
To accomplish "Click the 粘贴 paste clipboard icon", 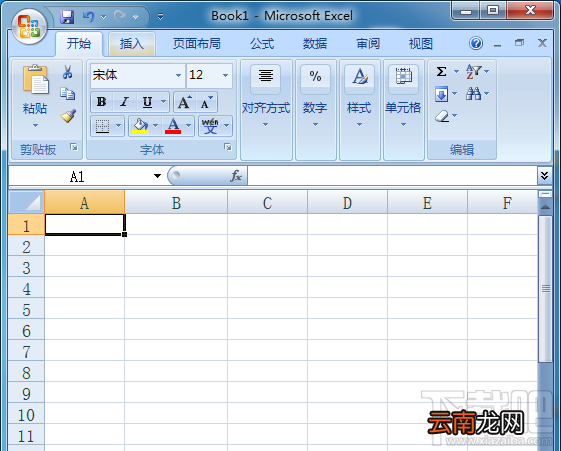I will coord(35,79).
